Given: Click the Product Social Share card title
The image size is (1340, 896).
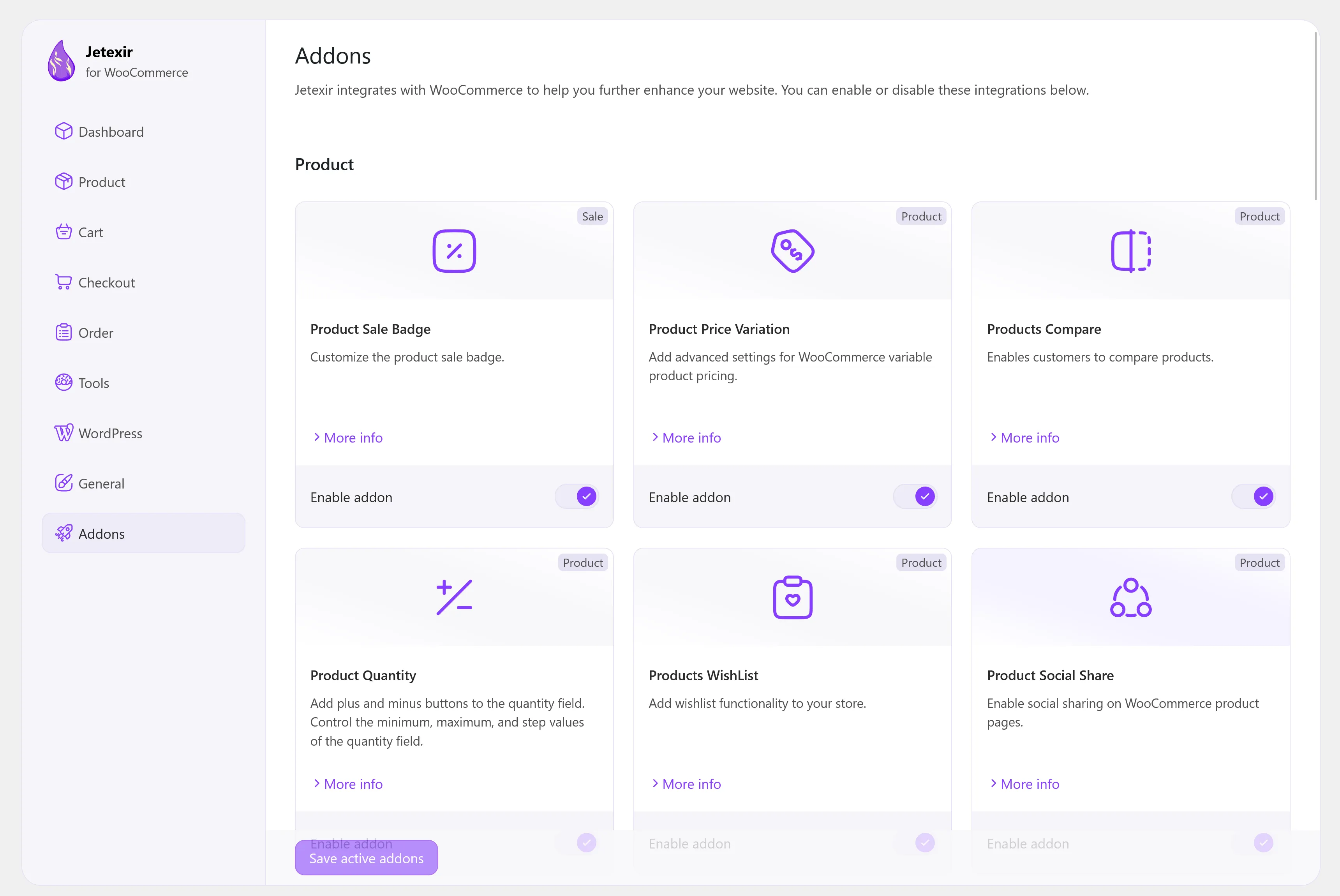Looking at the screenshot, I should point(1050,676).
